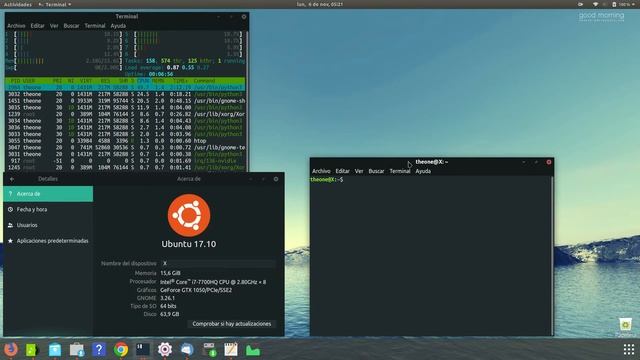Open the disk with green arrow dock icon

209,349
